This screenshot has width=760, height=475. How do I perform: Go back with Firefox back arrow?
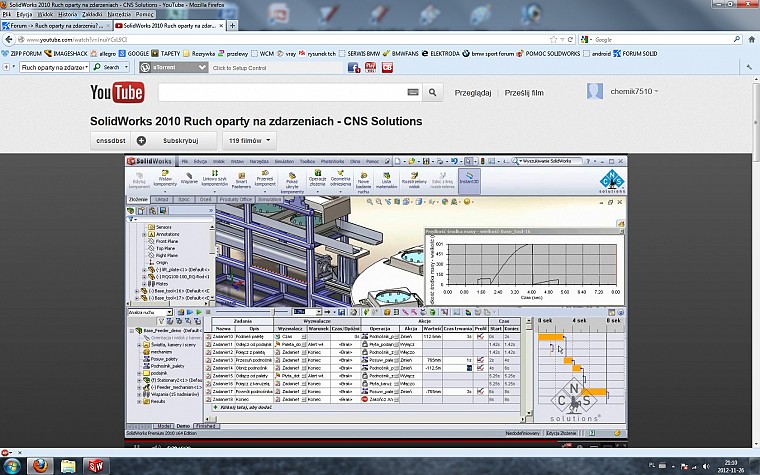coord(8,39)
